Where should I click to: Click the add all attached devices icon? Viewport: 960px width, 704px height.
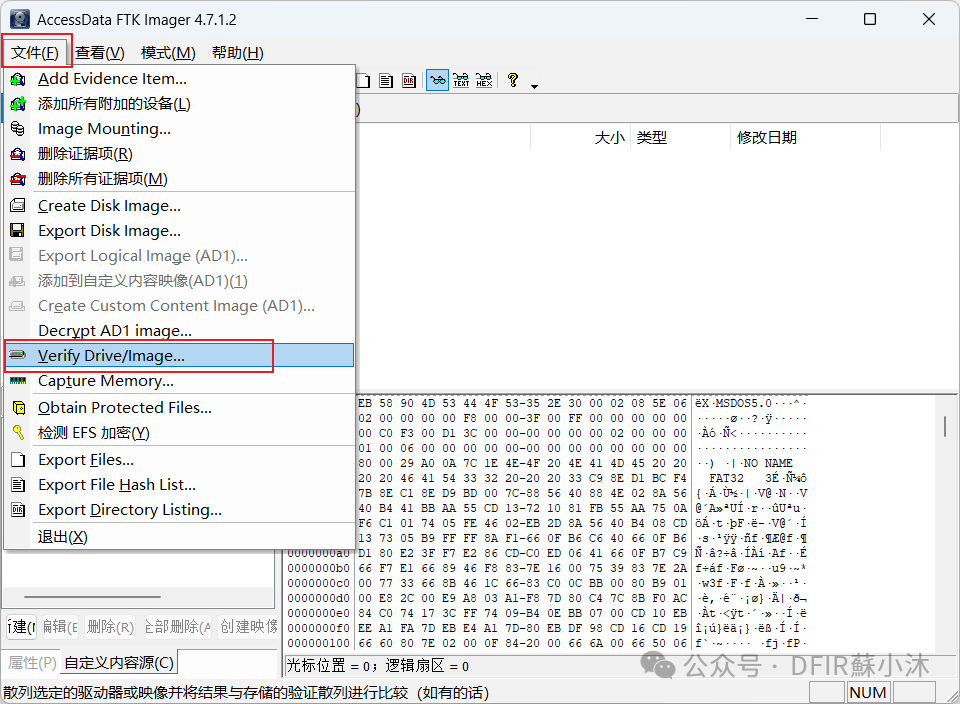coord(18,104)
